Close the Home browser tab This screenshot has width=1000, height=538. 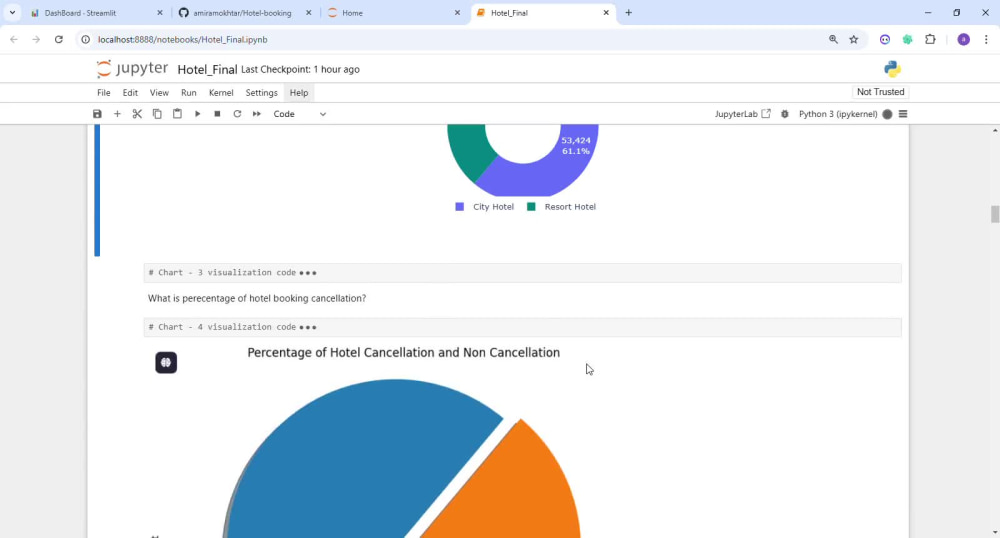(457, 13)
